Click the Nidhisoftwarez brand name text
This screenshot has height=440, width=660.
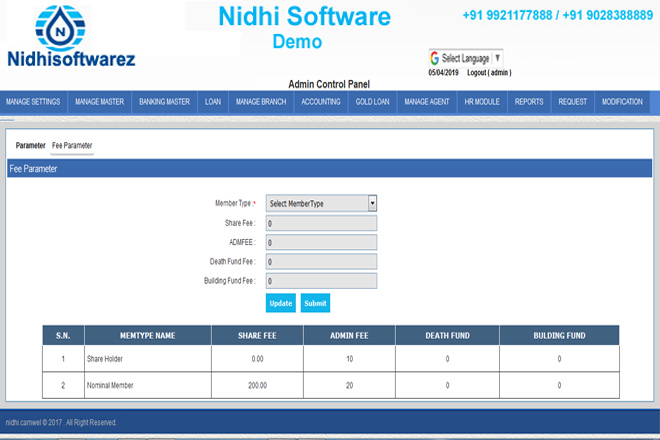pos(71,59)
